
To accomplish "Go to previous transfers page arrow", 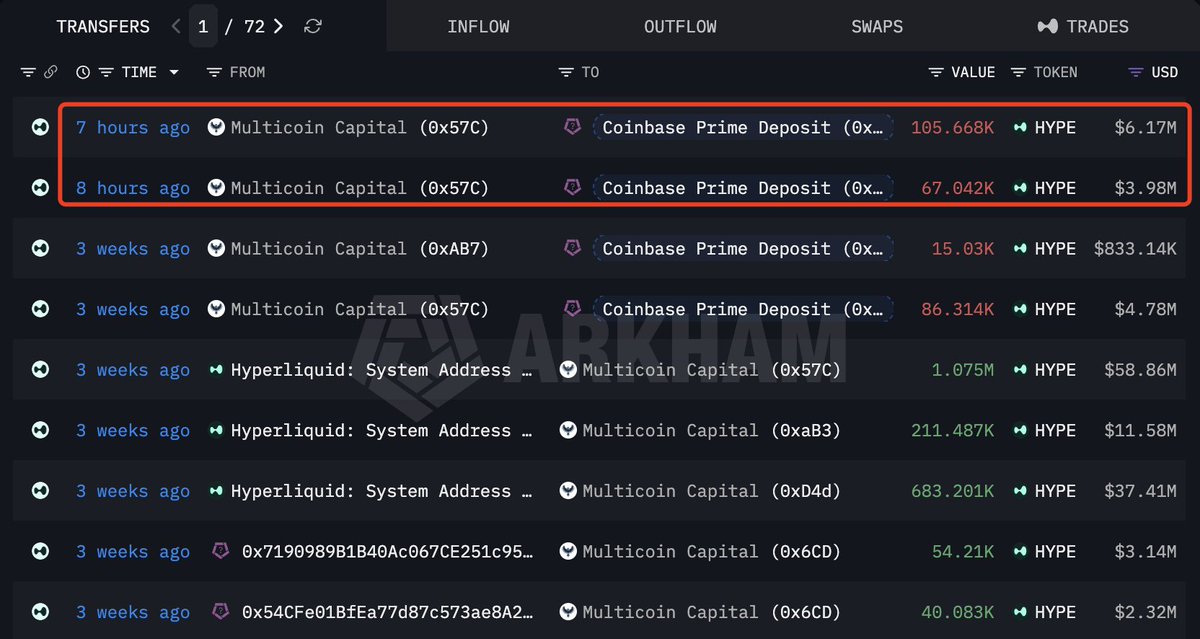I will point(176,27).
